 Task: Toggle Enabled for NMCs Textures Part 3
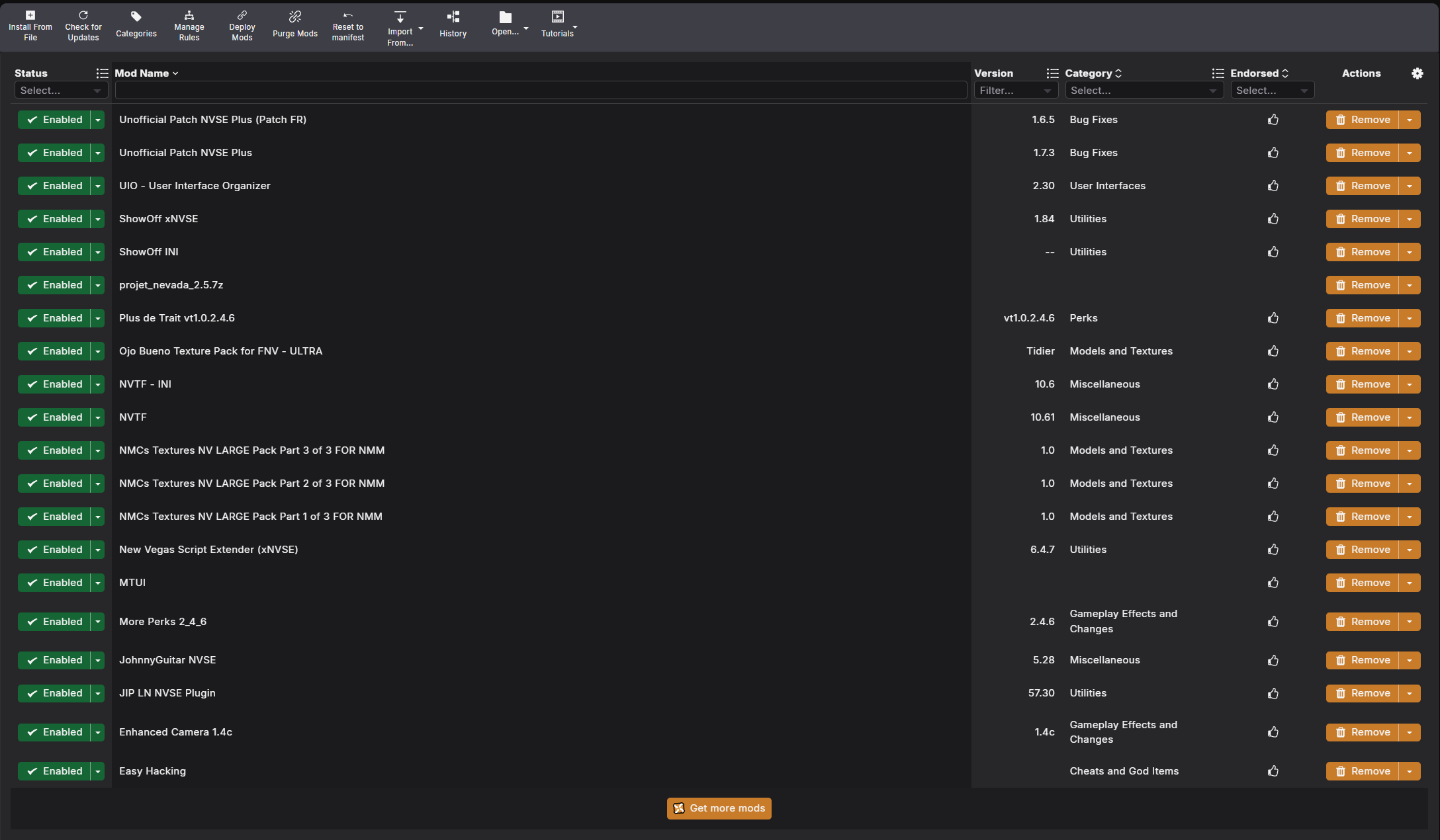(x=54, y=450)
